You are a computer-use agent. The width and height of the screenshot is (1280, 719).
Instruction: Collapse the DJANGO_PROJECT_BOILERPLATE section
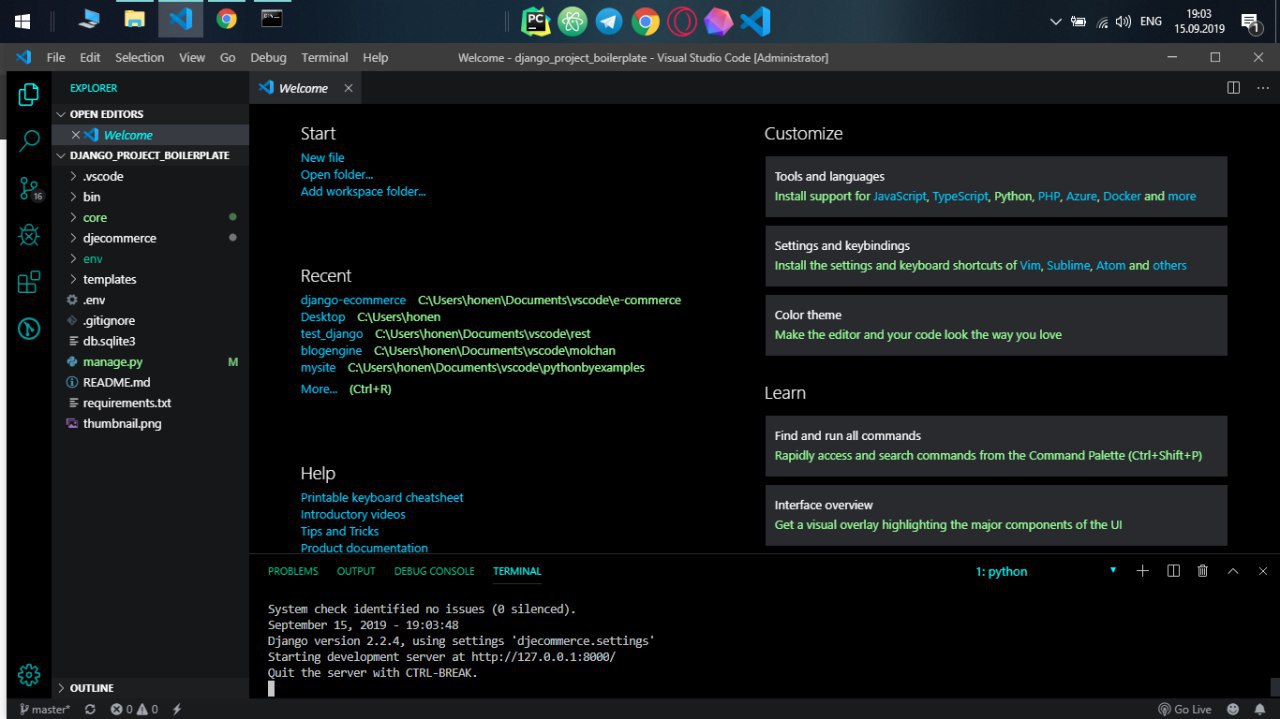tap(151, 155)
